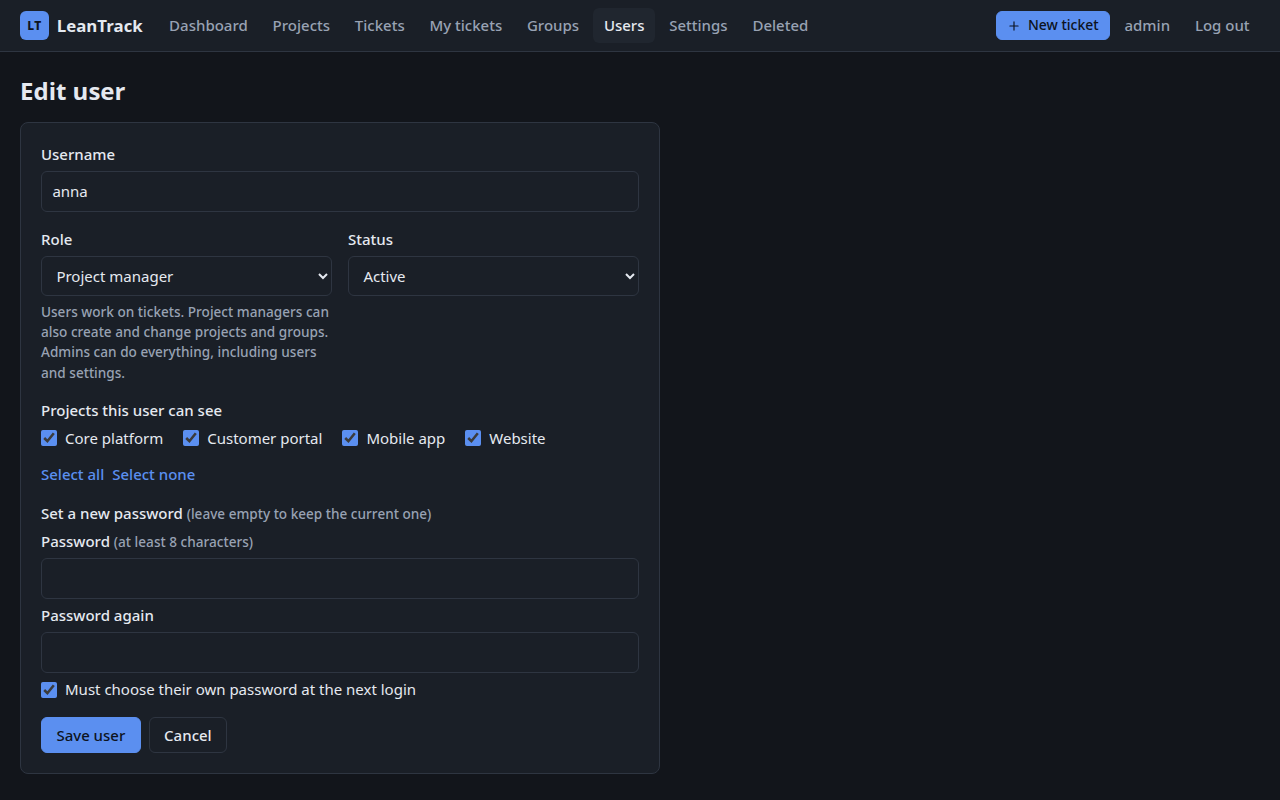The height and width of the screenshot is (800, 1280).
Task: Click the LT logo icon
Action: pyautogui.click(x=34, y=26)
